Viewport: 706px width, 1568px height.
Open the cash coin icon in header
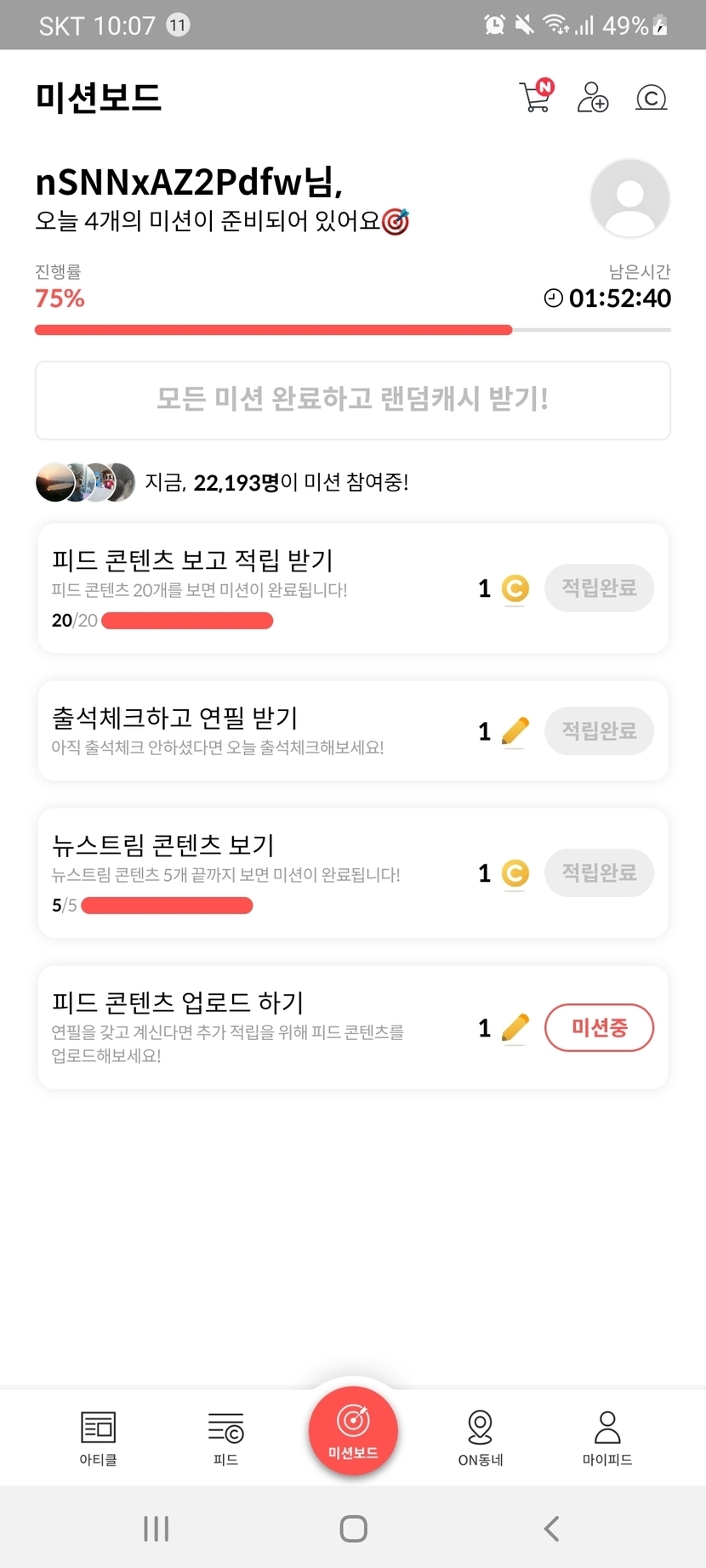coord(651,98)
